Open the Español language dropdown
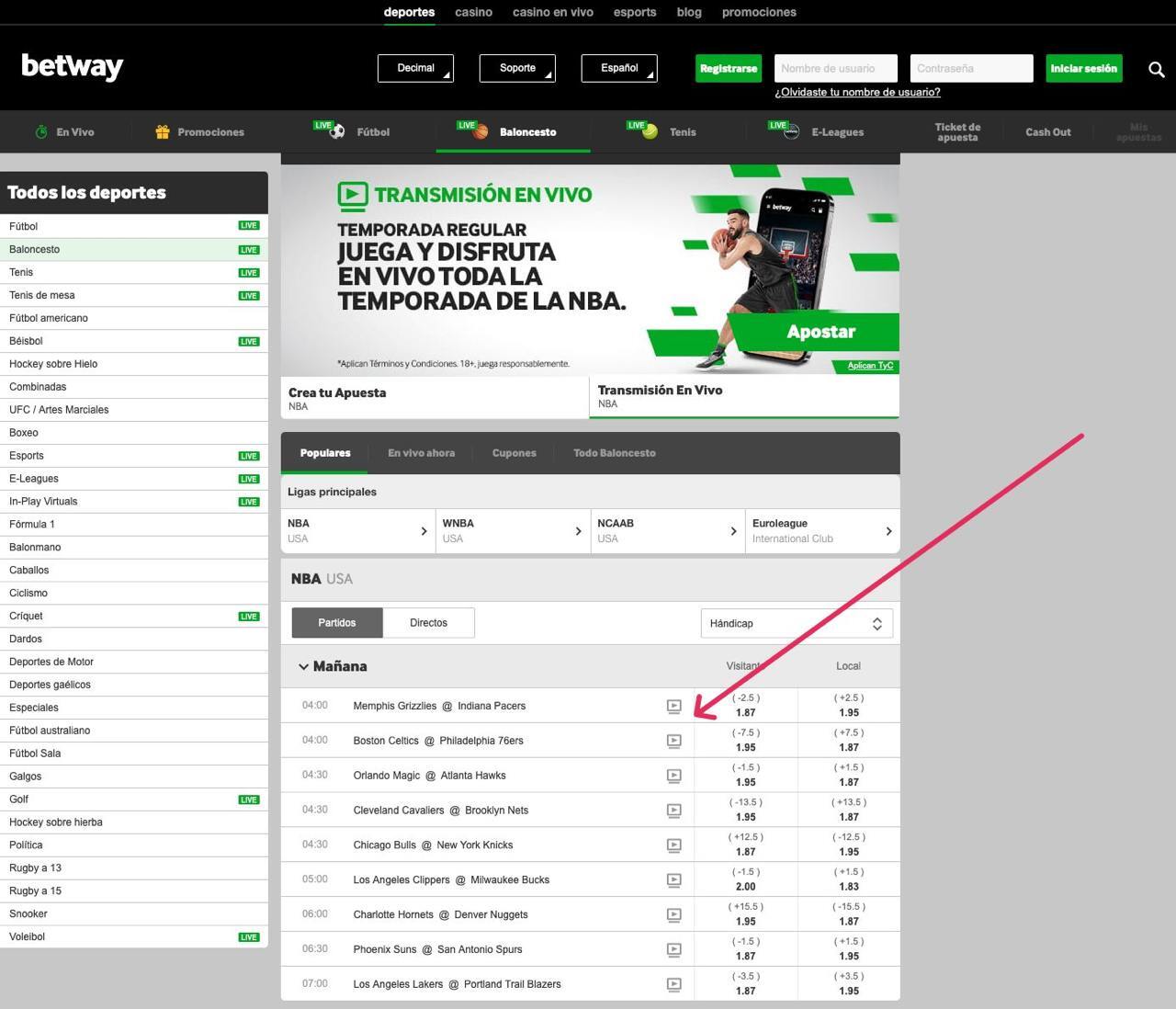 coord(619,68)
